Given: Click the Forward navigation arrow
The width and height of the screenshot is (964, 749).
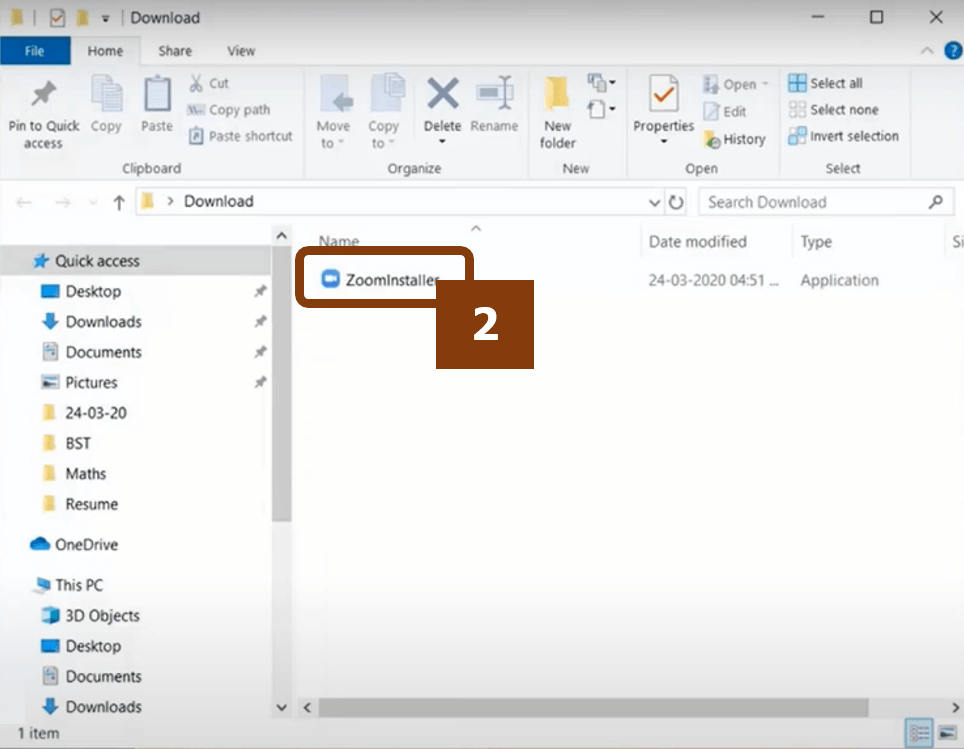Looking at the screenshot, I should click(x=63, y=202).
